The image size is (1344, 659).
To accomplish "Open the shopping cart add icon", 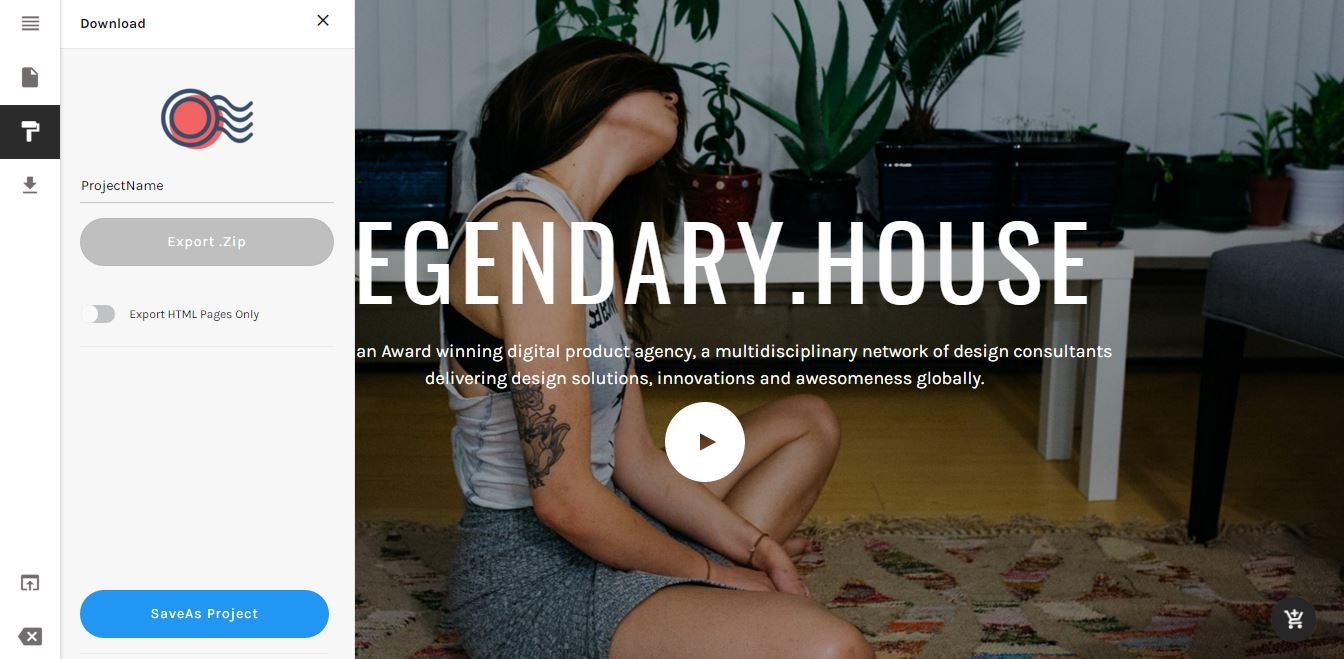I will pyautogui.click(x=1294, y=619).
